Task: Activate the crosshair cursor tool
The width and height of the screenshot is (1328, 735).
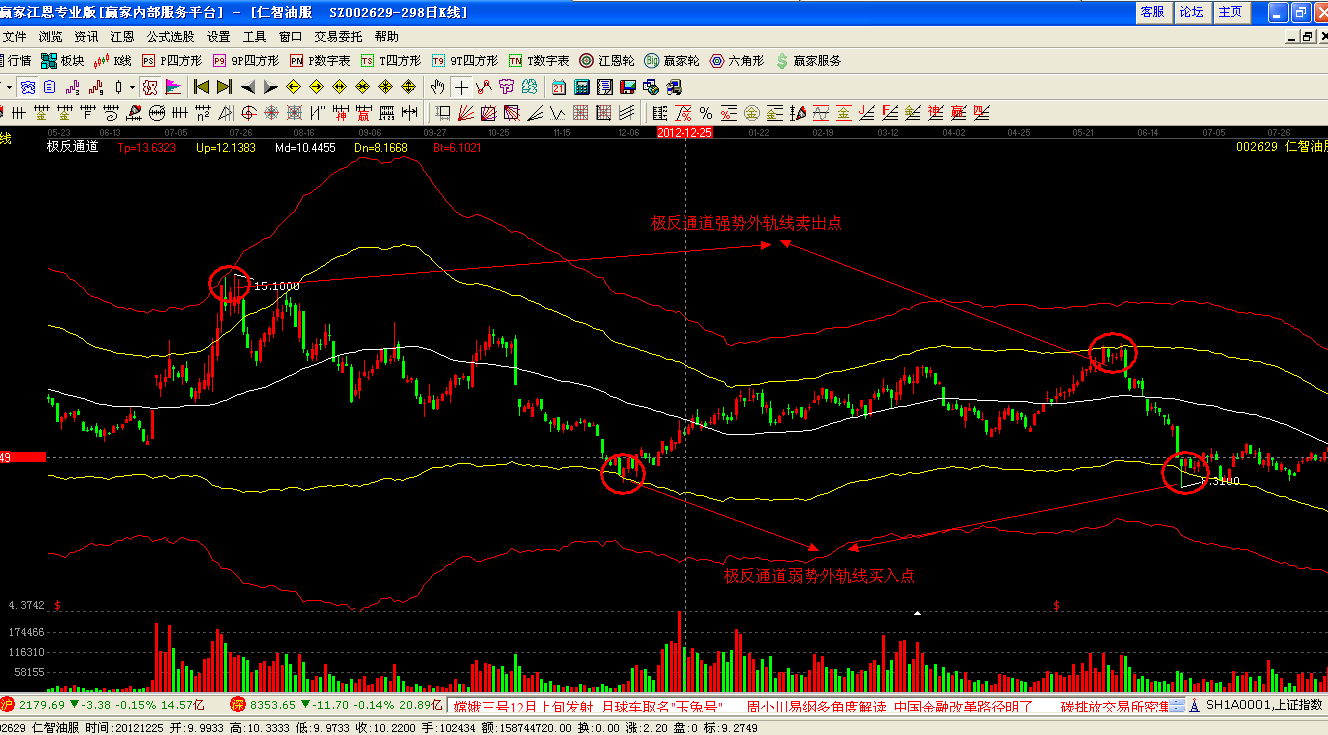Action: [461, 87]
